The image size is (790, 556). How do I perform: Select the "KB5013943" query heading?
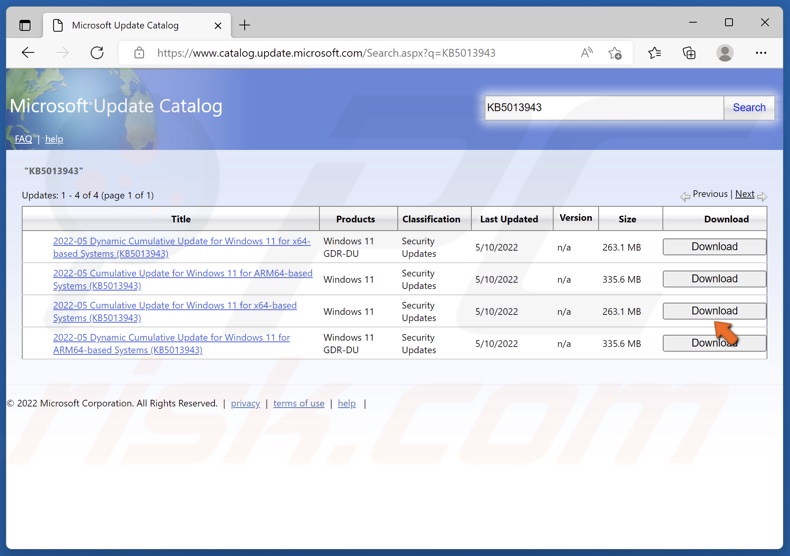(x=54, y=171)
